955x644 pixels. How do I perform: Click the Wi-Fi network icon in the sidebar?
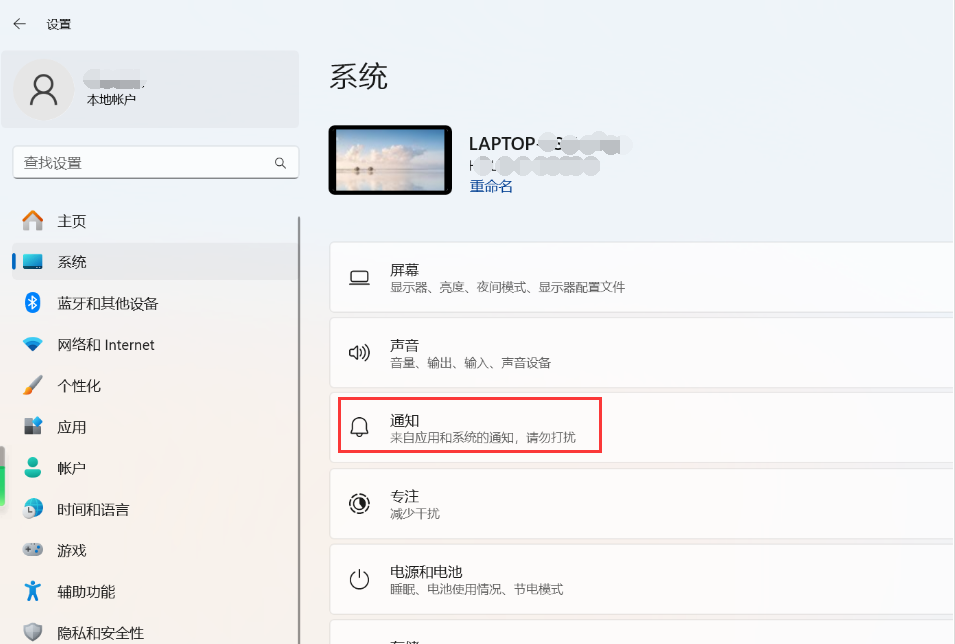33,345
